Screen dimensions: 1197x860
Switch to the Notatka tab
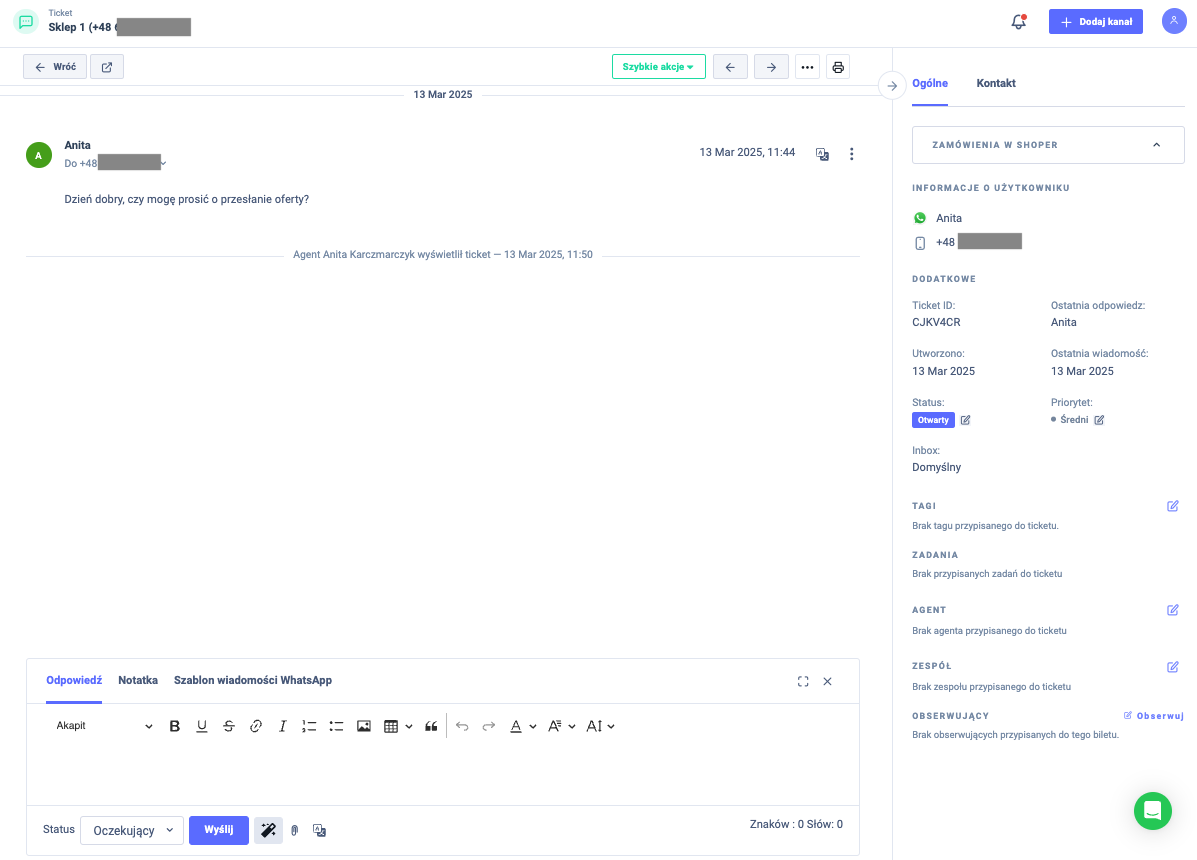[x=138, y=680]
